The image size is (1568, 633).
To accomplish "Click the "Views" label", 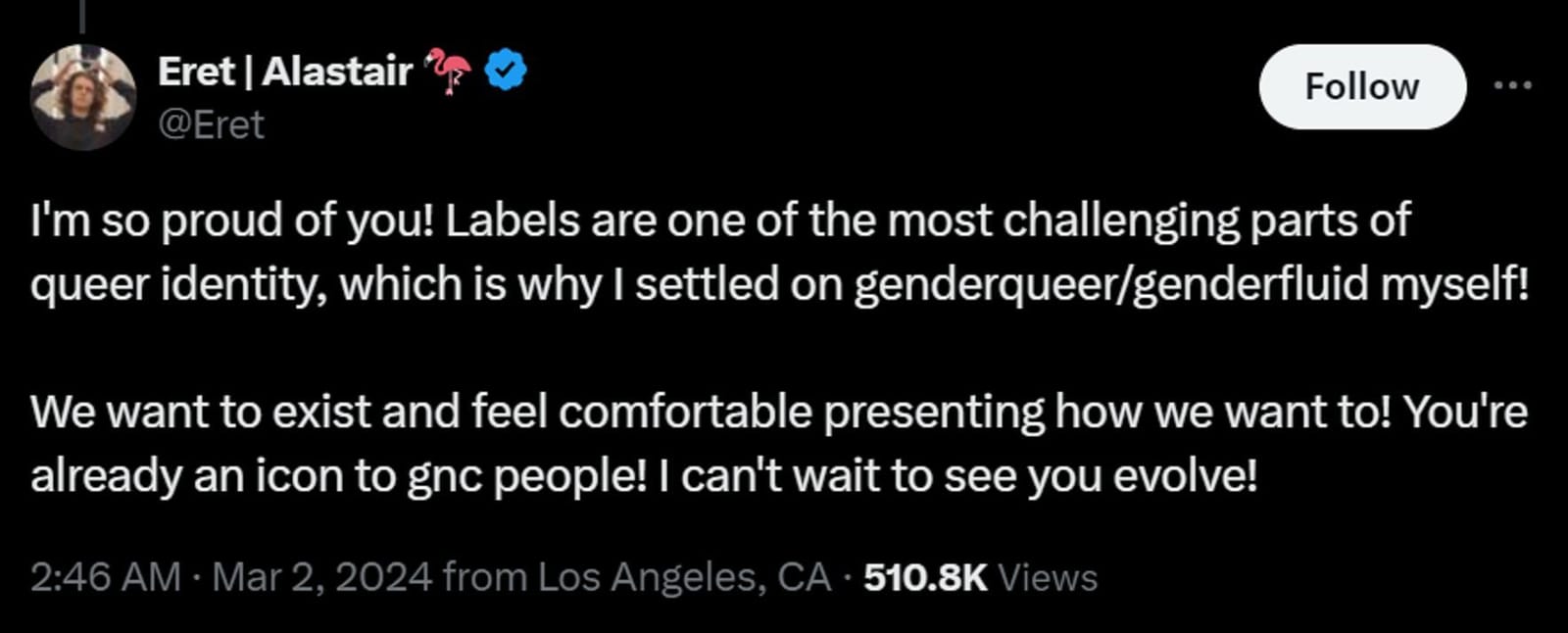I will 1048,578.
